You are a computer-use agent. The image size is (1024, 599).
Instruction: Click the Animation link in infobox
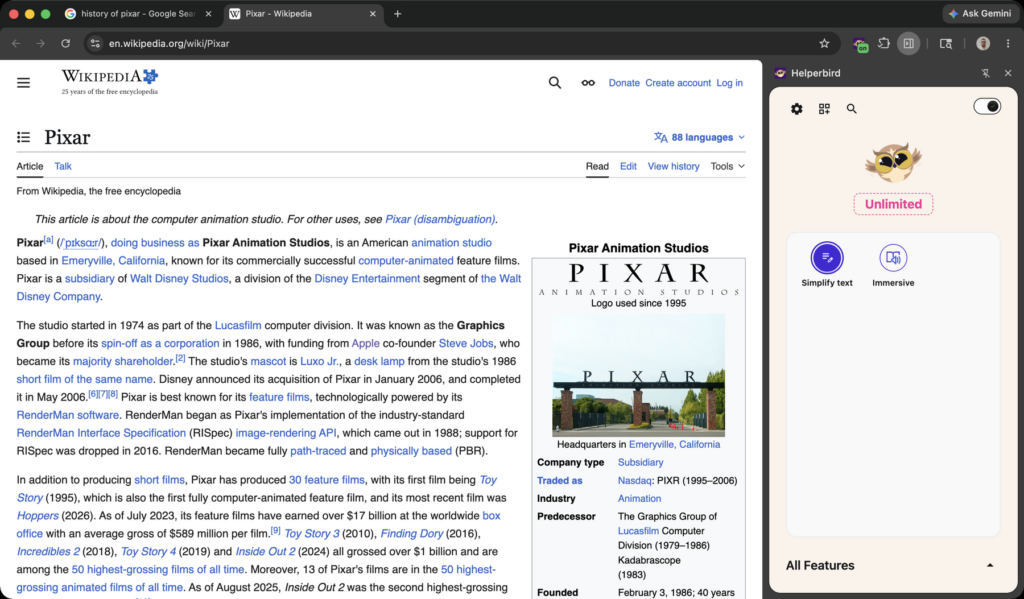point(639,498)
